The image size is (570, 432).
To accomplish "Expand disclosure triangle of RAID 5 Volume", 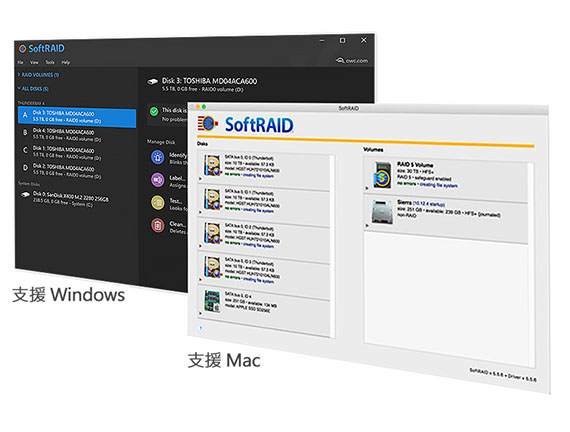I will [367, 188].
